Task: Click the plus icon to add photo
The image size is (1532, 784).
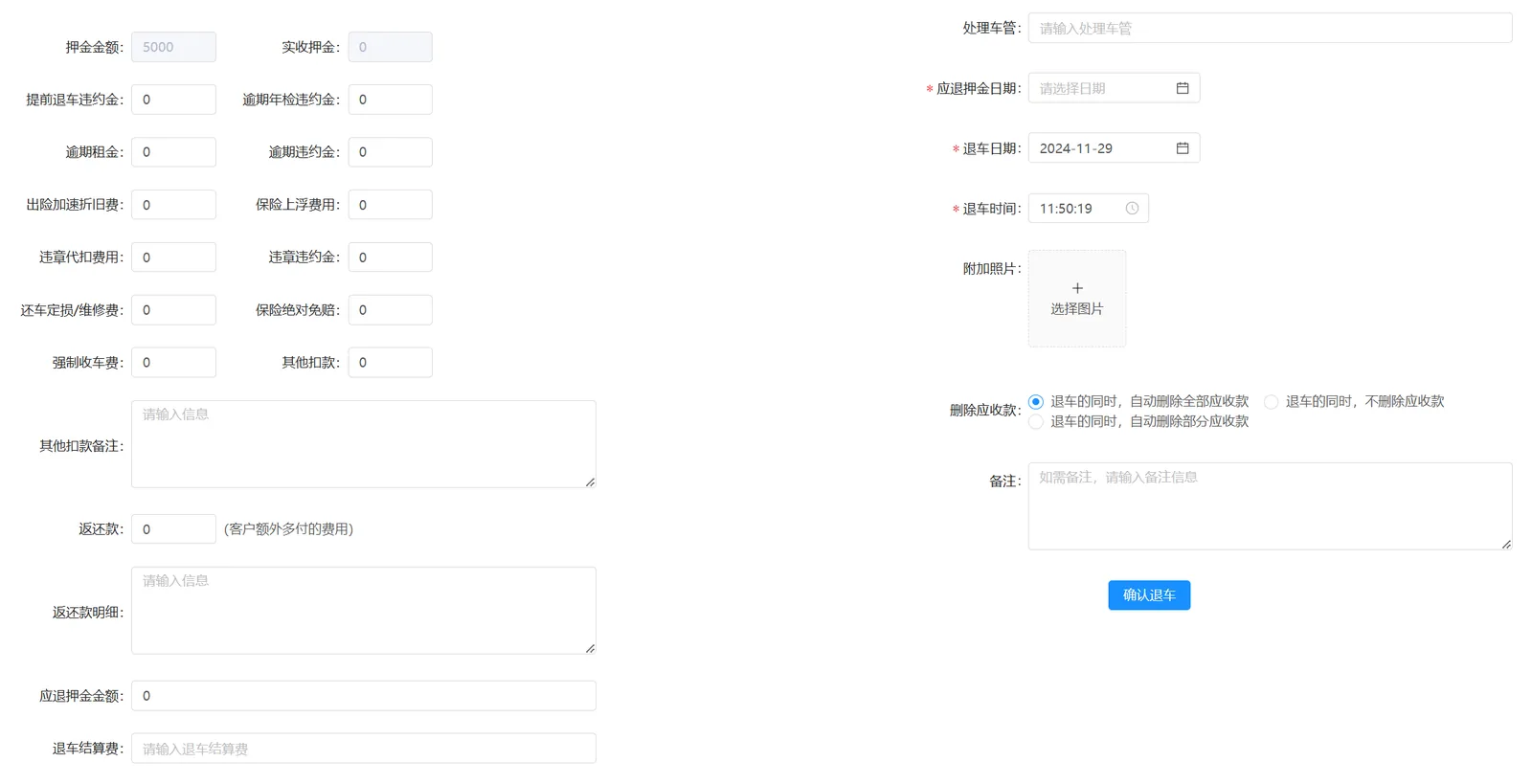Action: 1077,288
